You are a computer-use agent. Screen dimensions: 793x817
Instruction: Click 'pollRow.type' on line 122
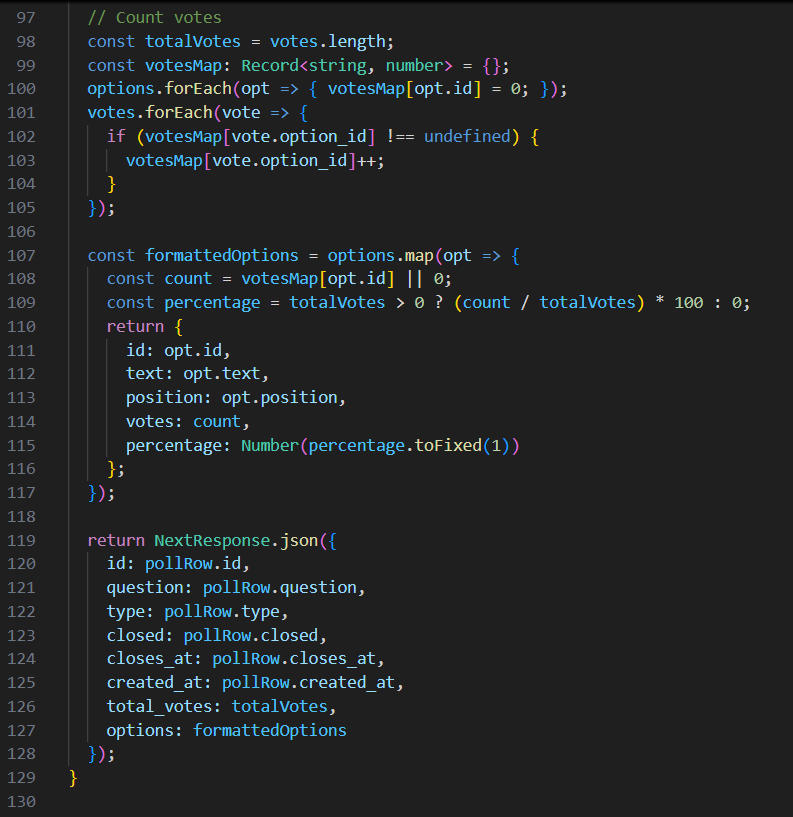[222, 612]
